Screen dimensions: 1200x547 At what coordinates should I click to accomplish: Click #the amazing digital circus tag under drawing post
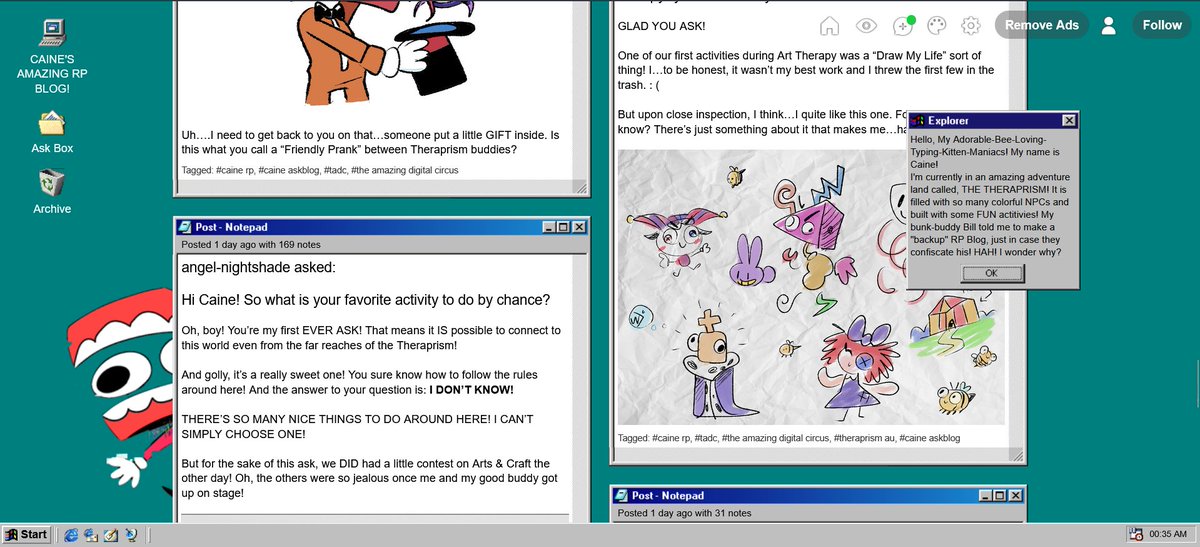tap(776, 438)
